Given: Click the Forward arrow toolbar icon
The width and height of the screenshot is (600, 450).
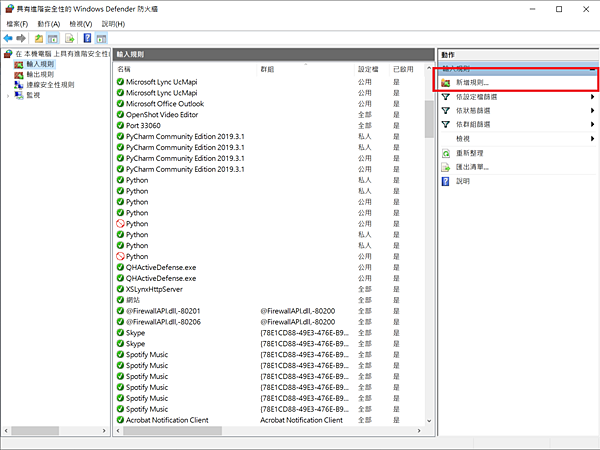Looking at the screenshot, I should 21,38.
